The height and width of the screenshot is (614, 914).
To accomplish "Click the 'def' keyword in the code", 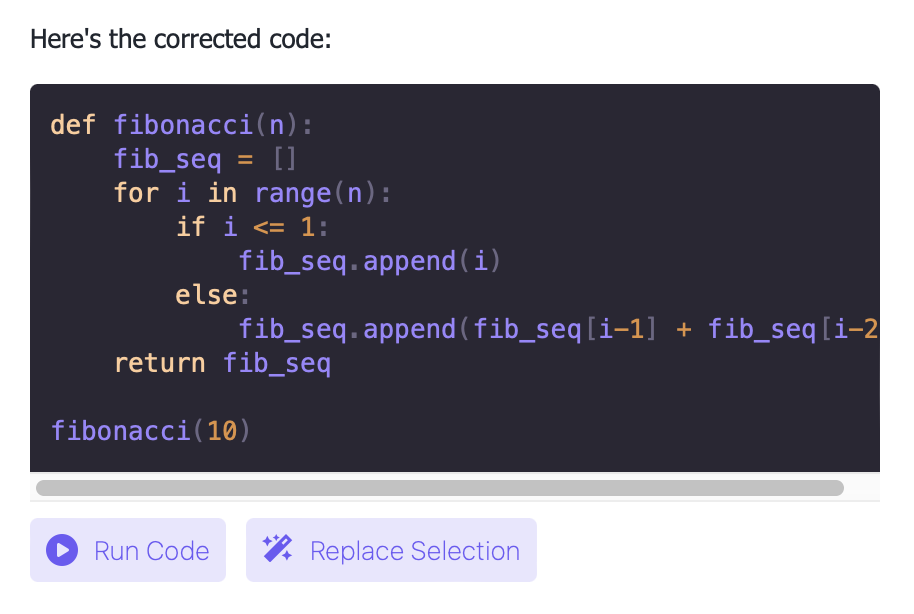I will [x=73, y=125].
